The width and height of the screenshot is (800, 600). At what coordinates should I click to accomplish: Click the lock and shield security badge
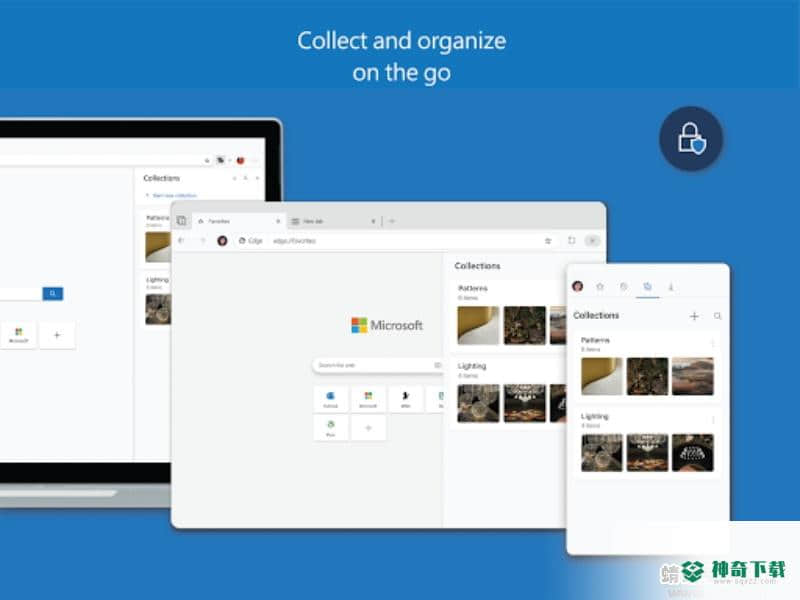(x=691, y=138)
